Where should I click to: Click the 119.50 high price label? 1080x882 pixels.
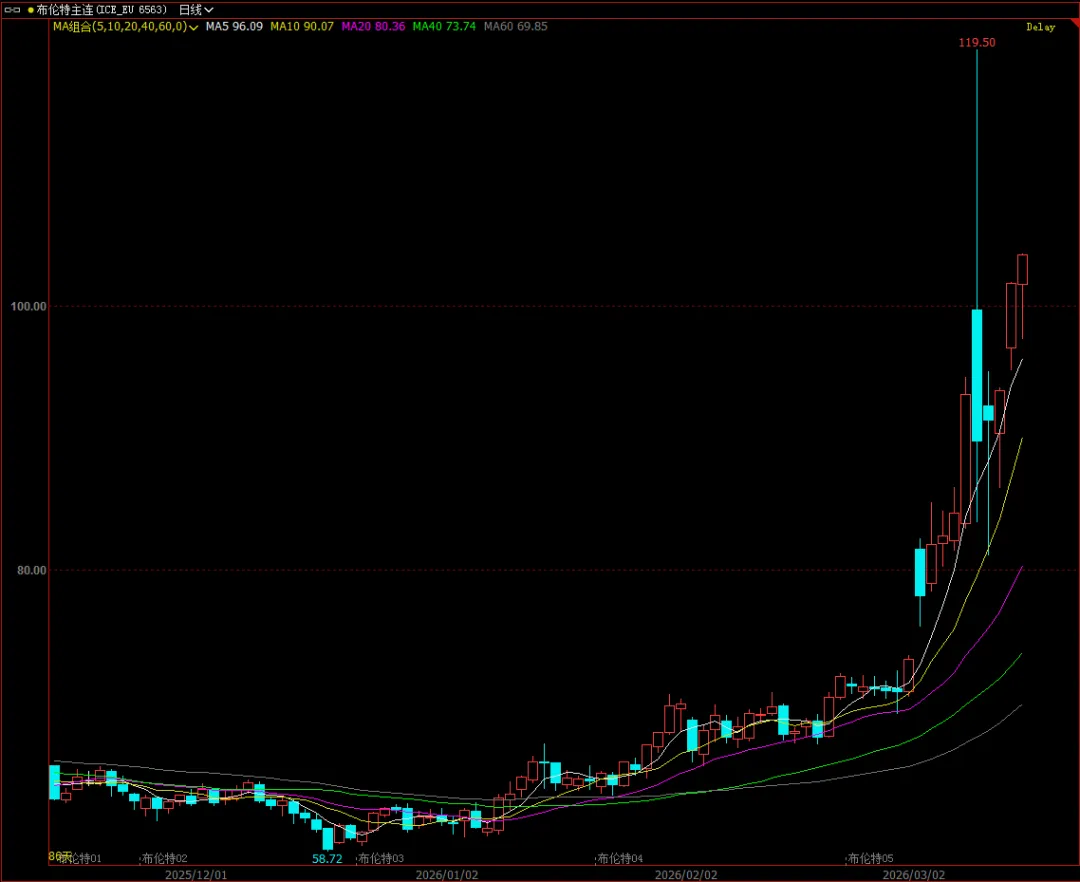click(977, 43)
